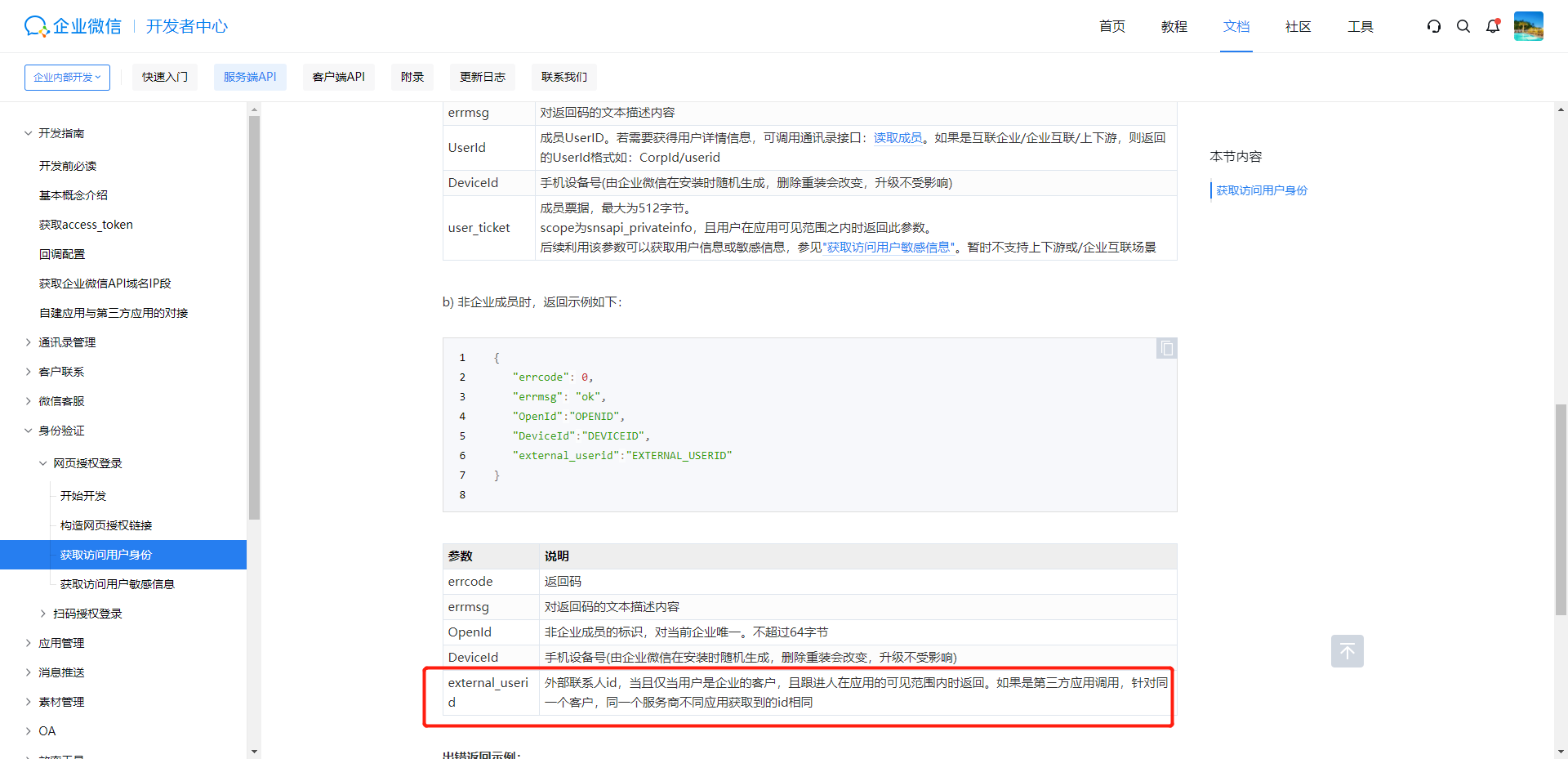Click the back-to-top arrow button
The height and width of the screenshot is (759, 1568).
pyautogui.click(x=1347, y=651)
